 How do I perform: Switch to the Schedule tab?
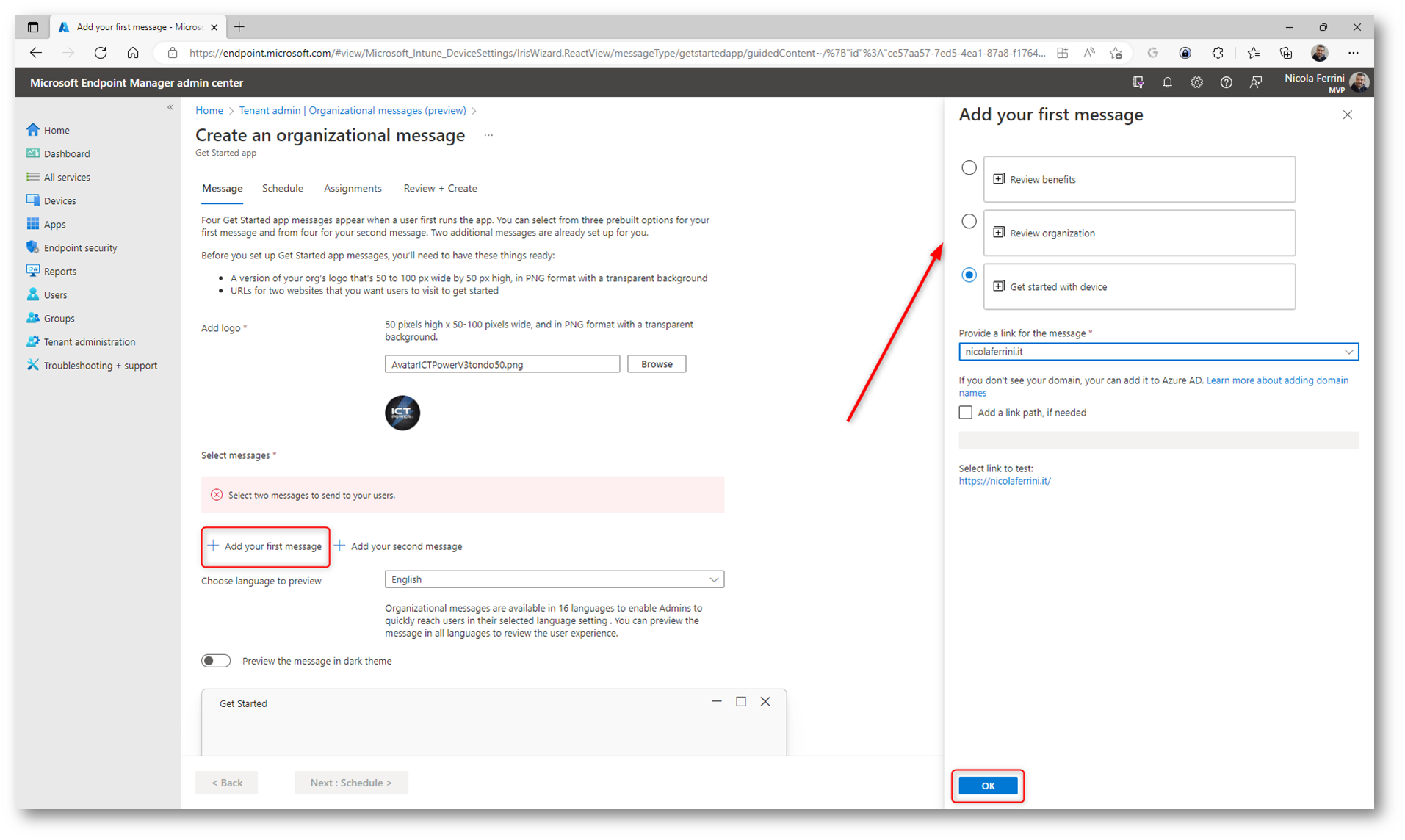pos(283,189)
